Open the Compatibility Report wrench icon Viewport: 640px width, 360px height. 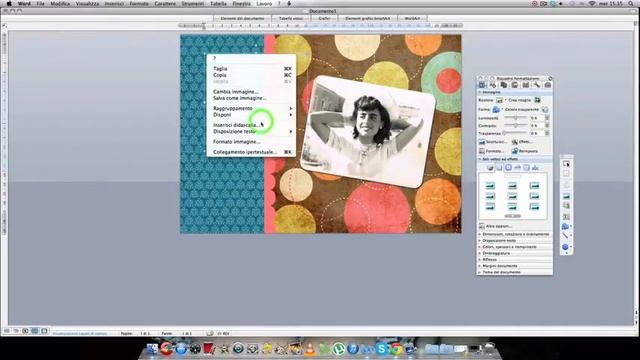tap(537, 85)
